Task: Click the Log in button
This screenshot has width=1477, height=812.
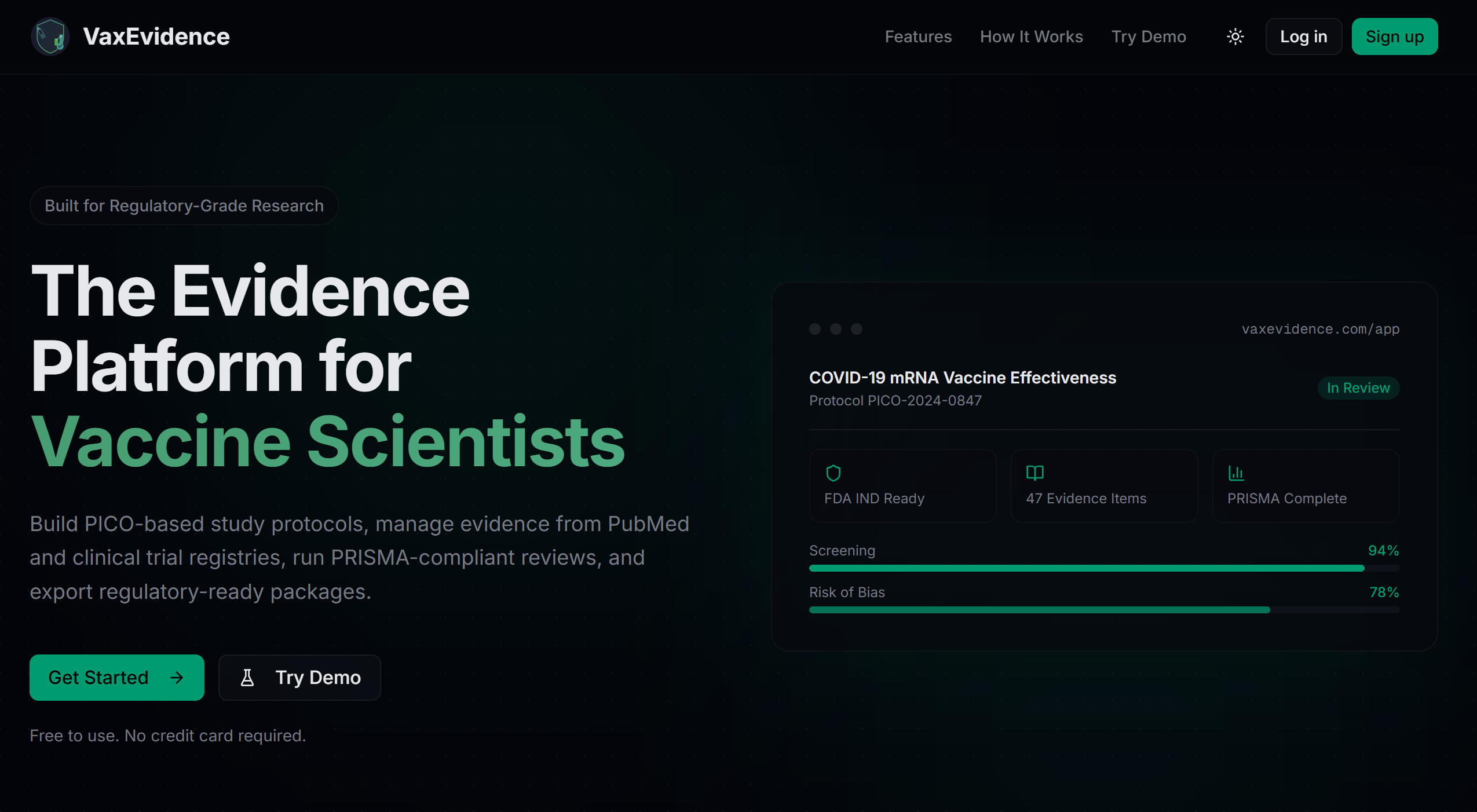Action: [x=1304, y=36]
